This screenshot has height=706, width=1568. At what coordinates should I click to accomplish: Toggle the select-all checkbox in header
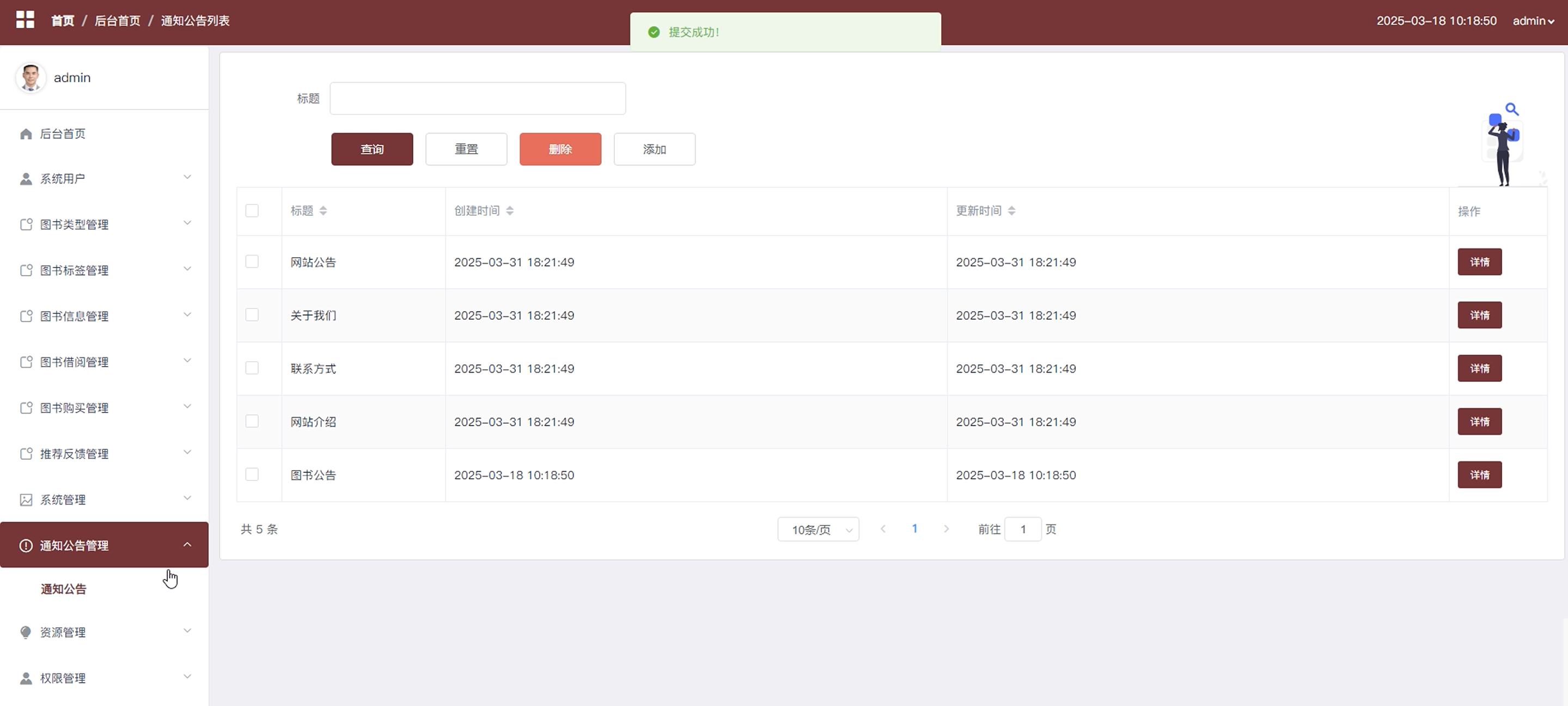coord(252,211)
